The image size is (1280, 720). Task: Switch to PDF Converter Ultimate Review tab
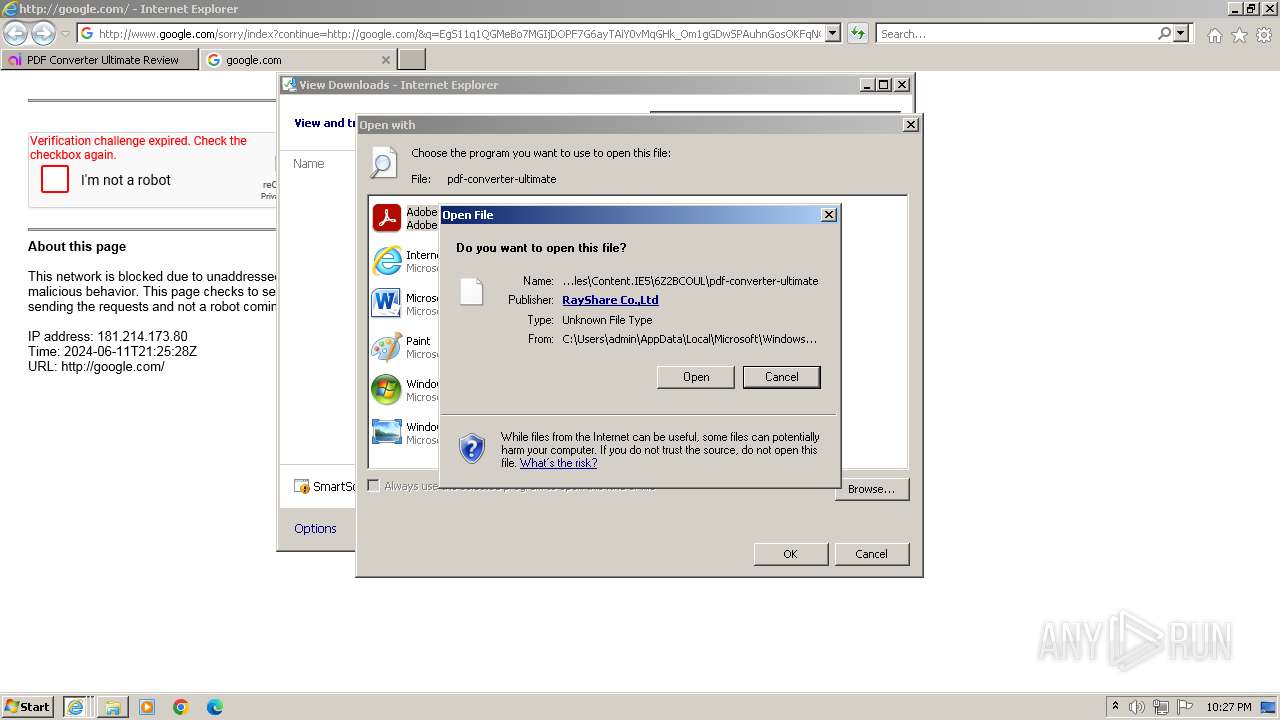click(x=100, y=60)
